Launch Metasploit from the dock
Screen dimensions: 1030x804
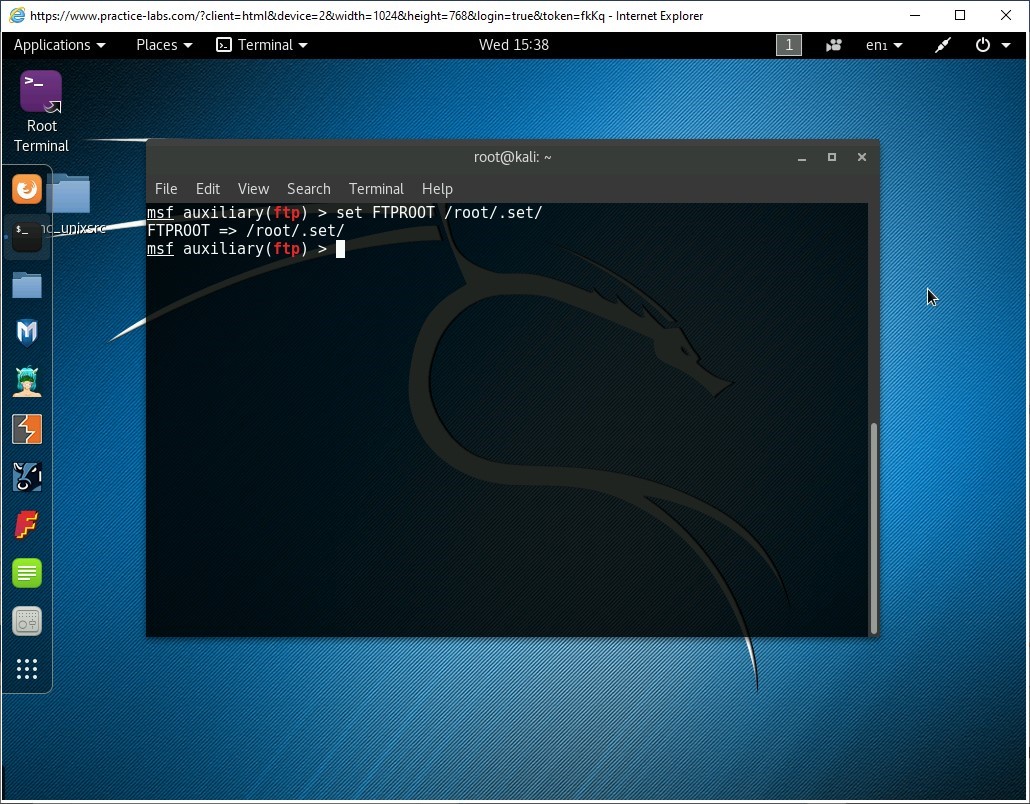coord(27,332)
